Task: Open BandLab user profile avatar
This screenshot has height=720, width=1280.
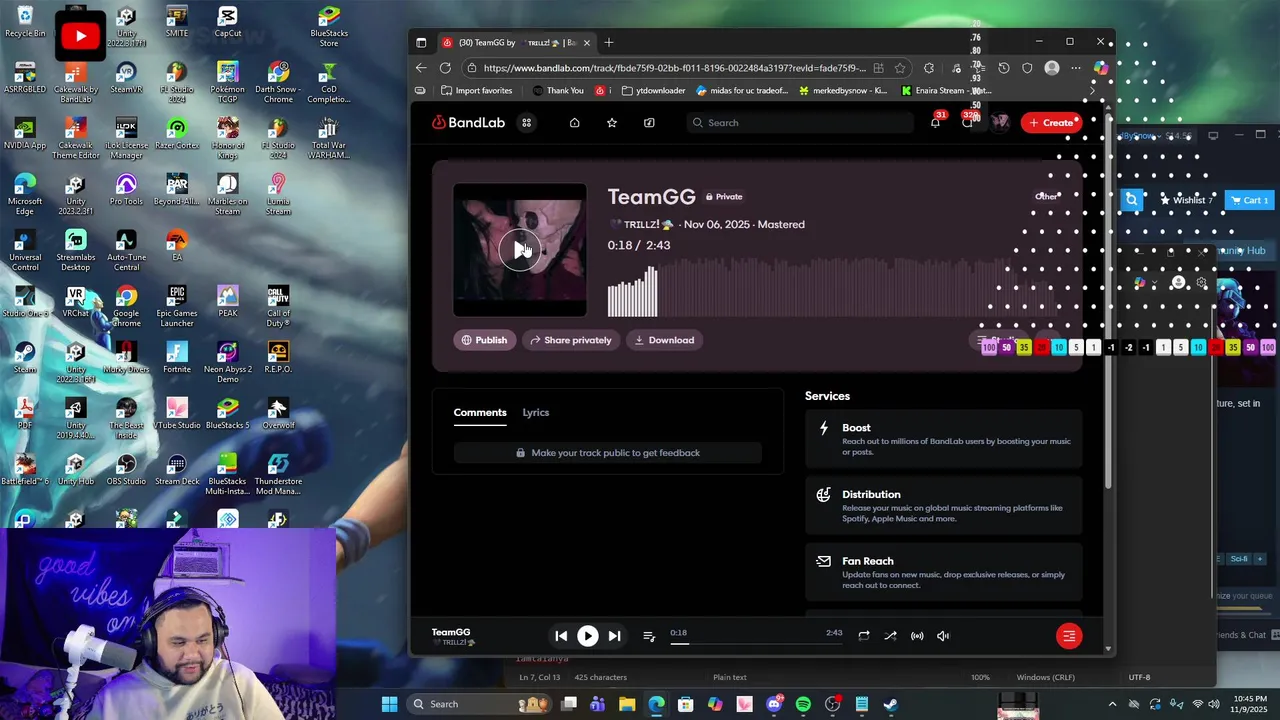Action: coord(999,122)
